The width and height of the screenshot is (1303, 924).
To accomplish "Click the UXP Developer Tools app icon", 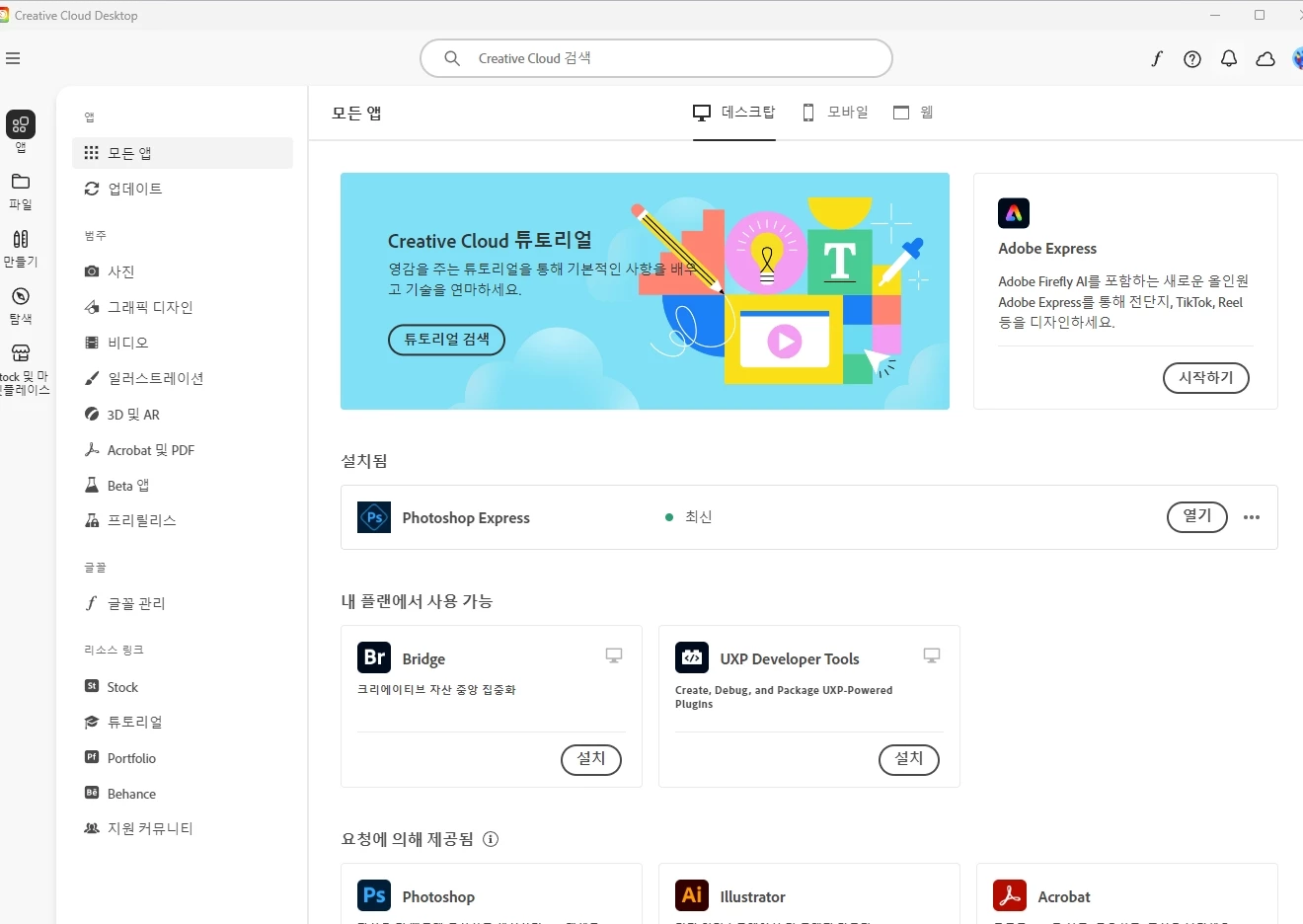I will tap(692, 657).
